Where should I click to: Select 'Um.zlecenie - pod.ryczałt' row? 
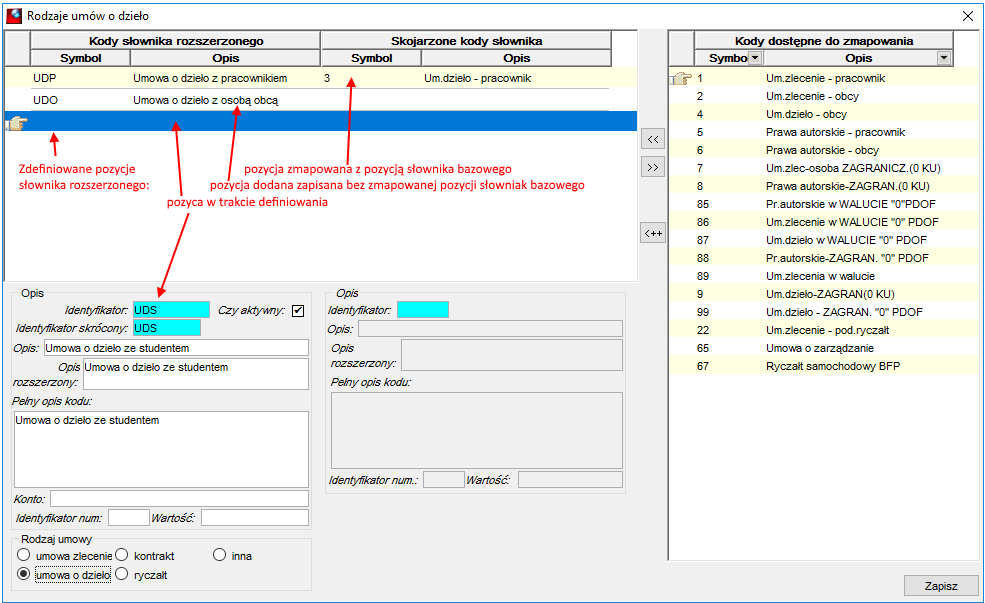[824, 330]
